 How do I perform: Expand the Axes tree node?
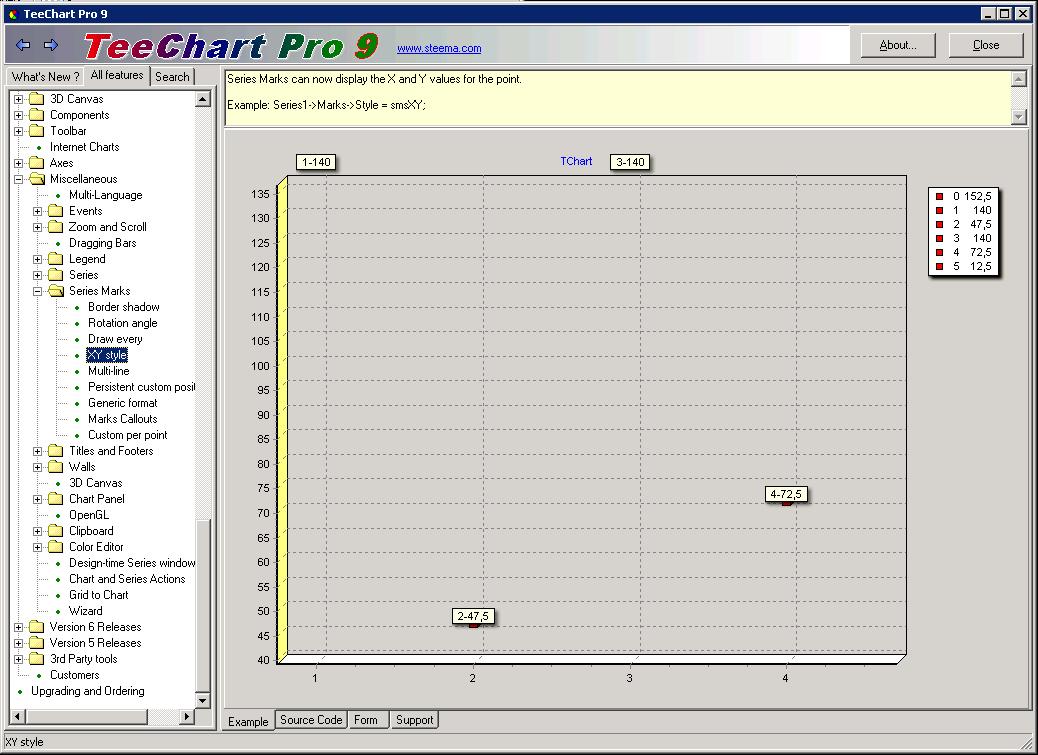click(19, 163)
